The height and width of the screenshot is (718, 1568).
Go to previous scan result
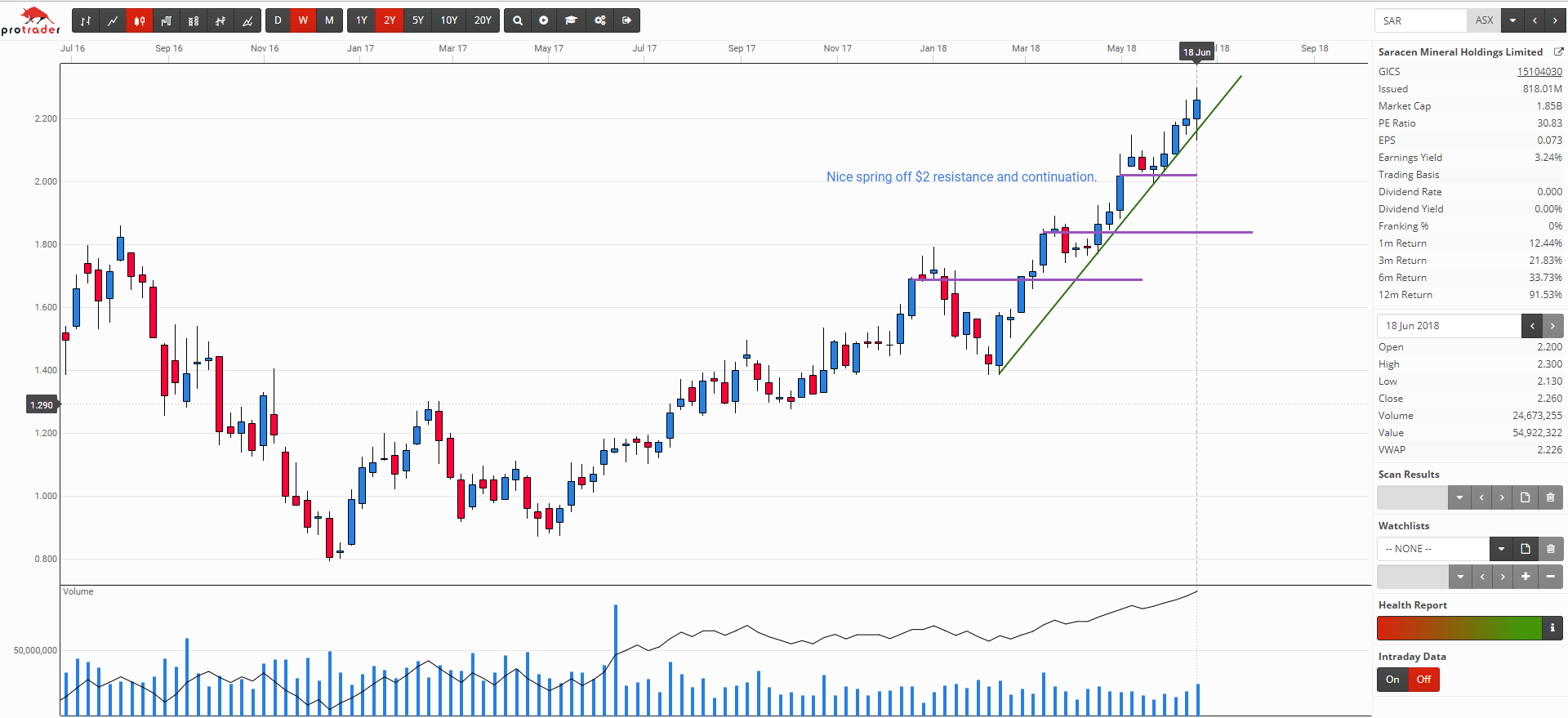[1481, 497]
